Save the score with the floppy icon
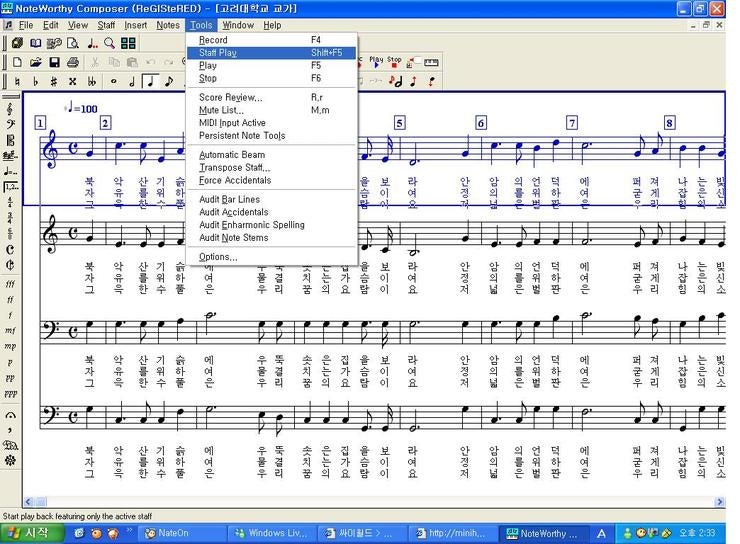 tap(54, 62)
